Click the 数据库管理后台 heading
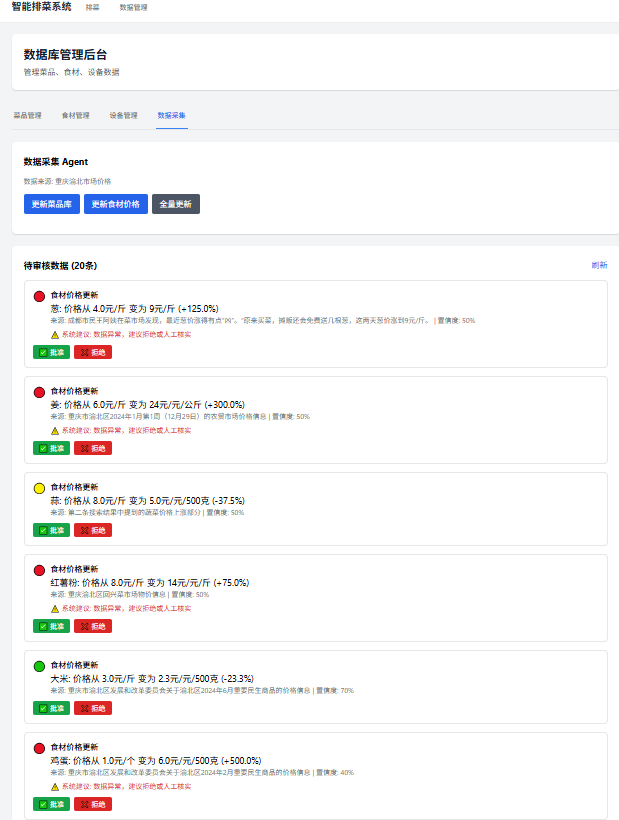The width and height of the screenshot is (619, 820). click(x=65, y=54)
